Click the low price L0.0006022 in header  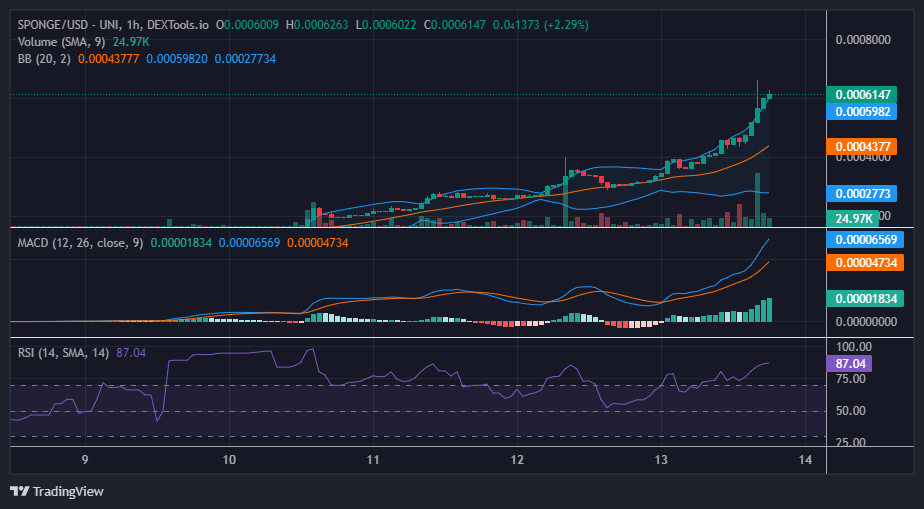388,25
